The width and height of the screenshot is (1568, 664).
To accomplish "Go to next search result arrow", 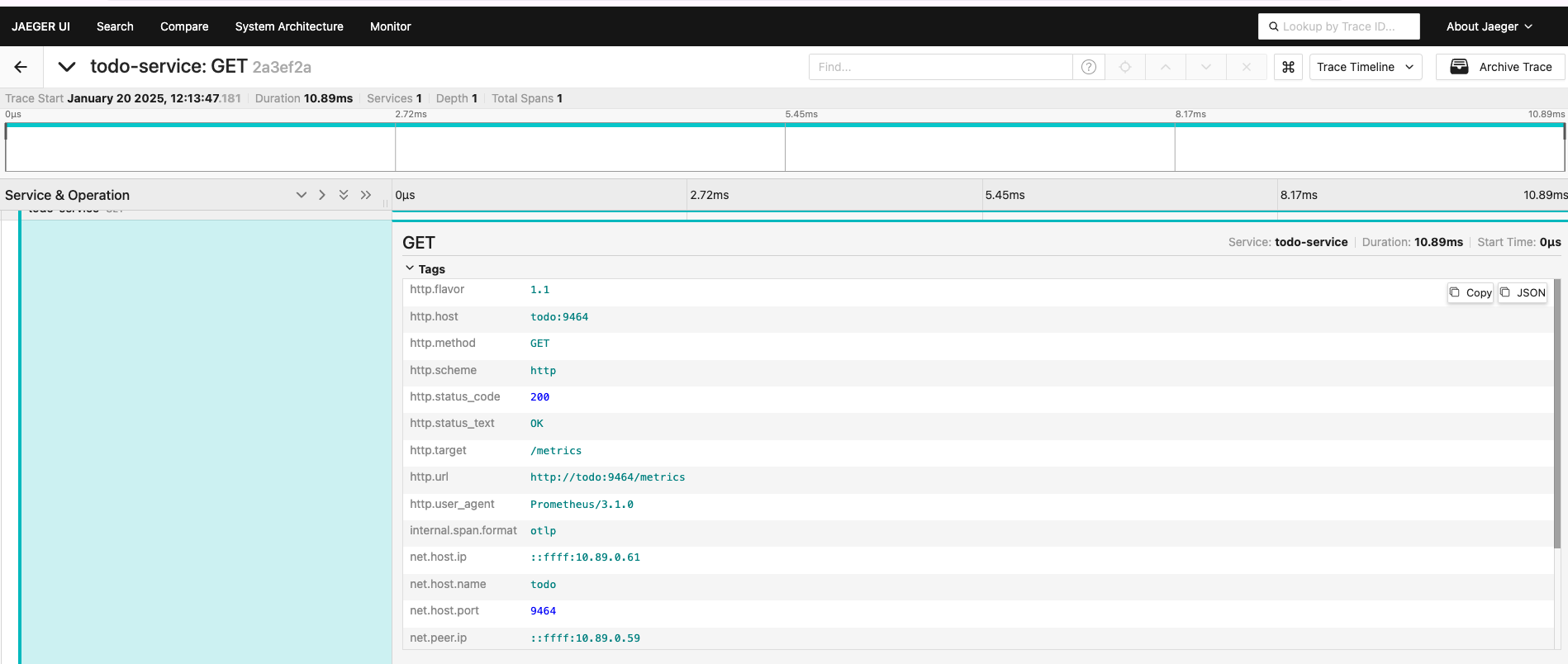I will pos(1206,67).
